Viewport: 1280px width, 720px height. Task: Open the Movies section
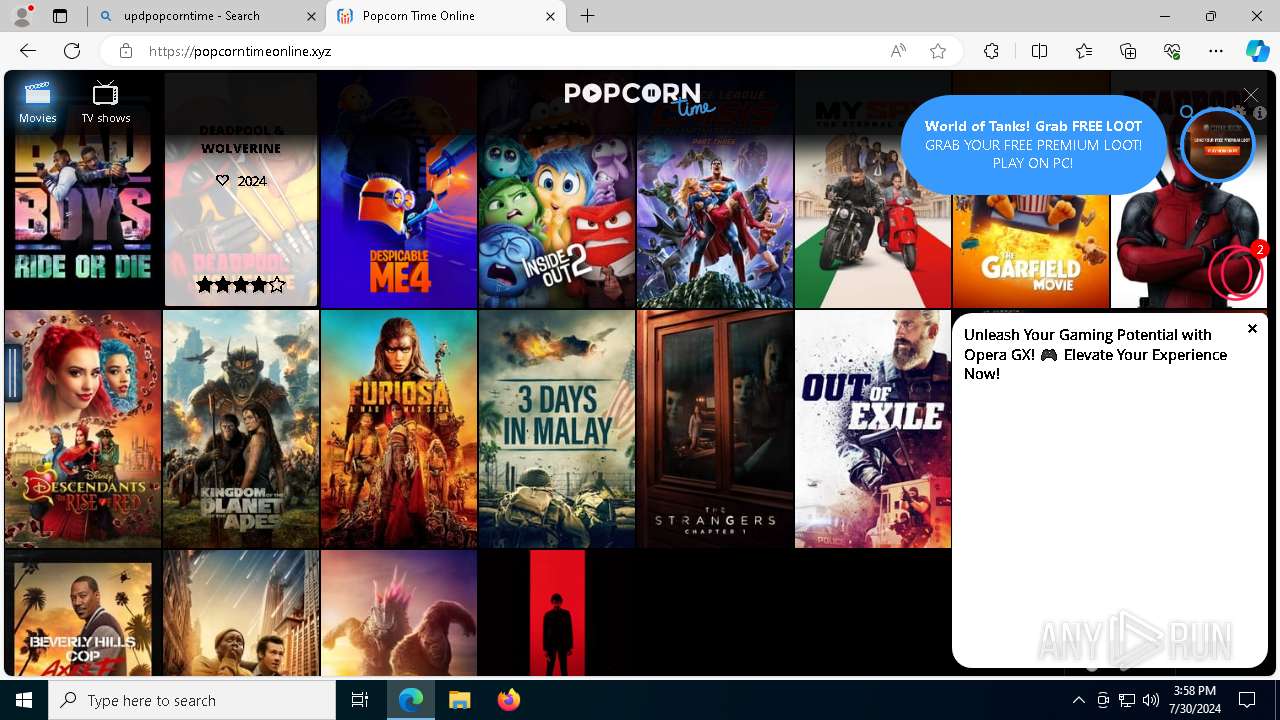38,103
